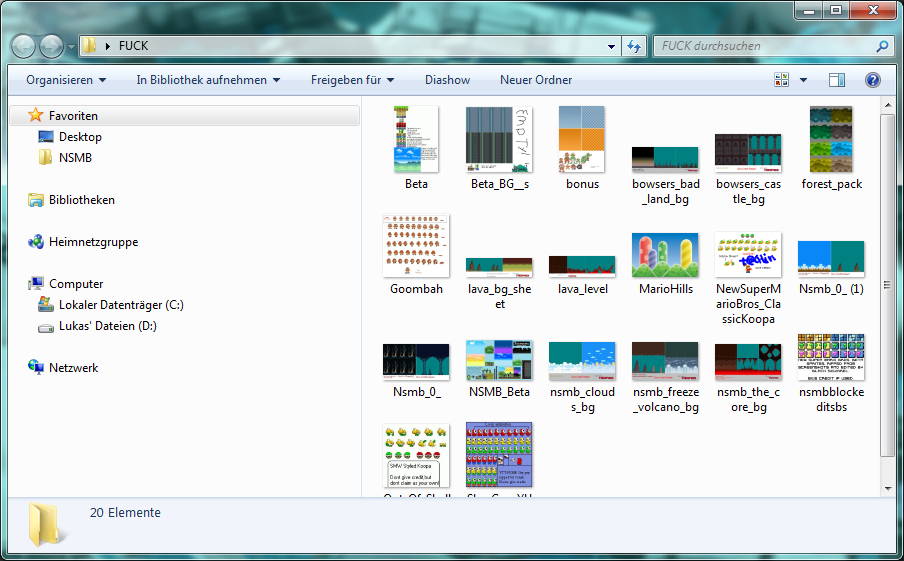Viewport: 904px width, 561px height.
Task: Select Lokaler Datenträger (C:) in tree
Action: (121, 305)
